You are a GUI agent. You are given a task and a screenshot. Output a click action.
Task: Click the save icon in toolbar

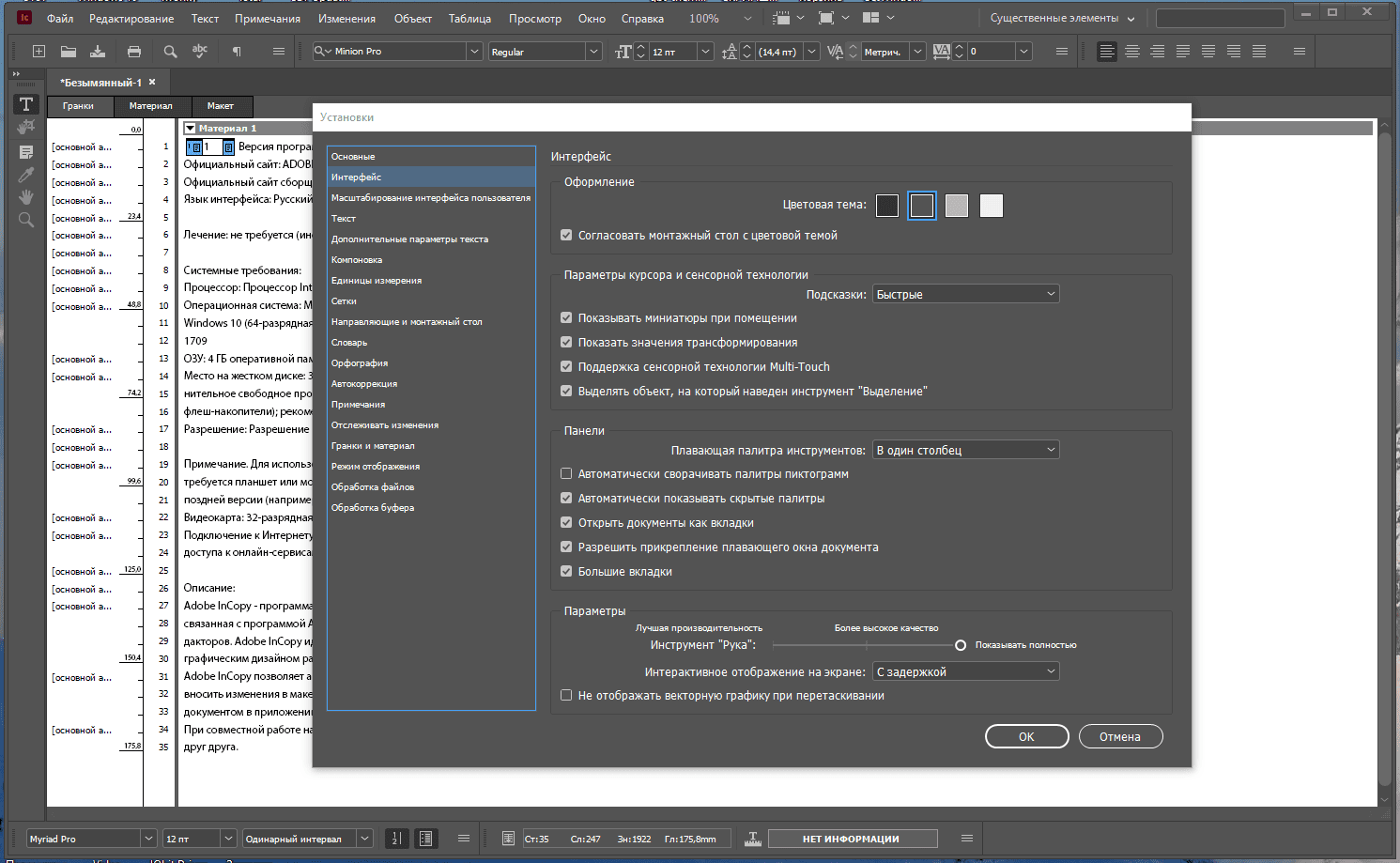(x=98, y=52)
